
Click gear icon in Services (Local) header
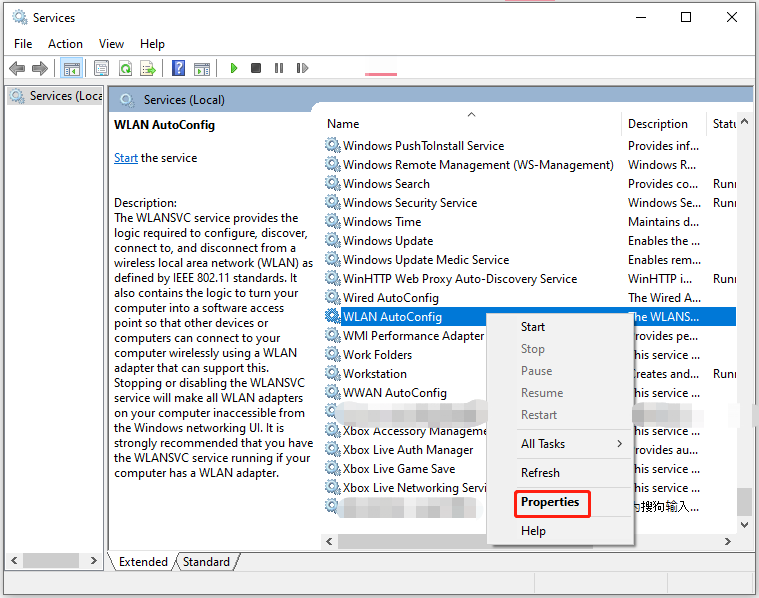tap(127, 100)
